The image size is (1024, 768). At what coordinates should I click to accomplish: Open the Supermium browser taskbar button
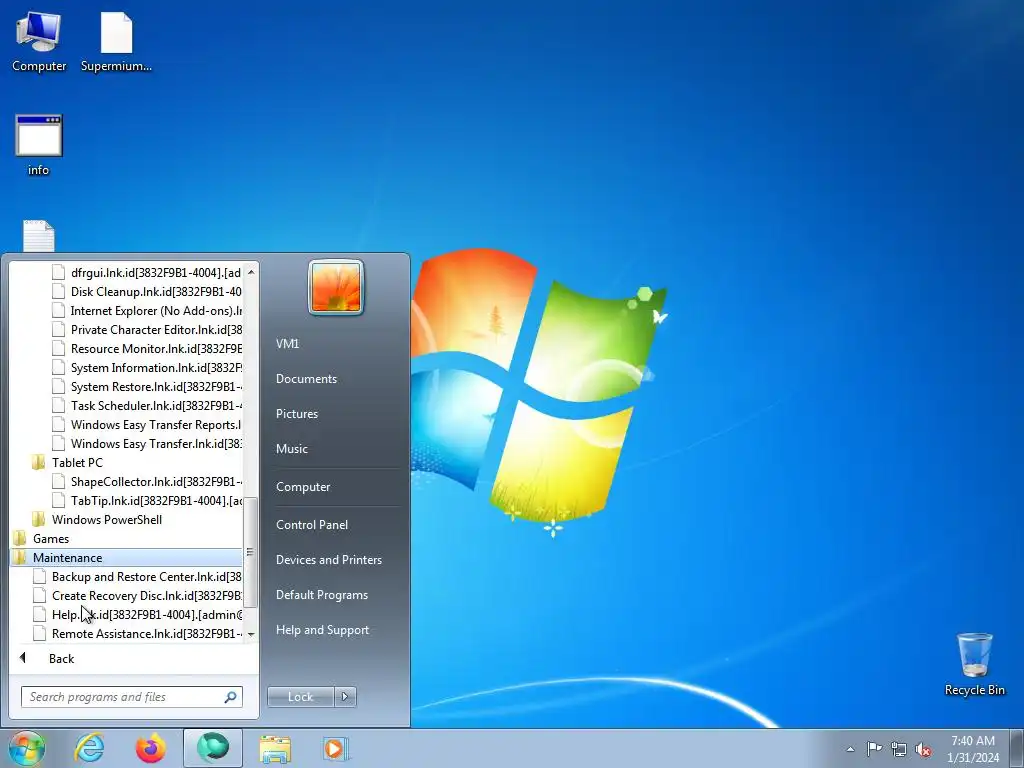(x=213, y=748)
